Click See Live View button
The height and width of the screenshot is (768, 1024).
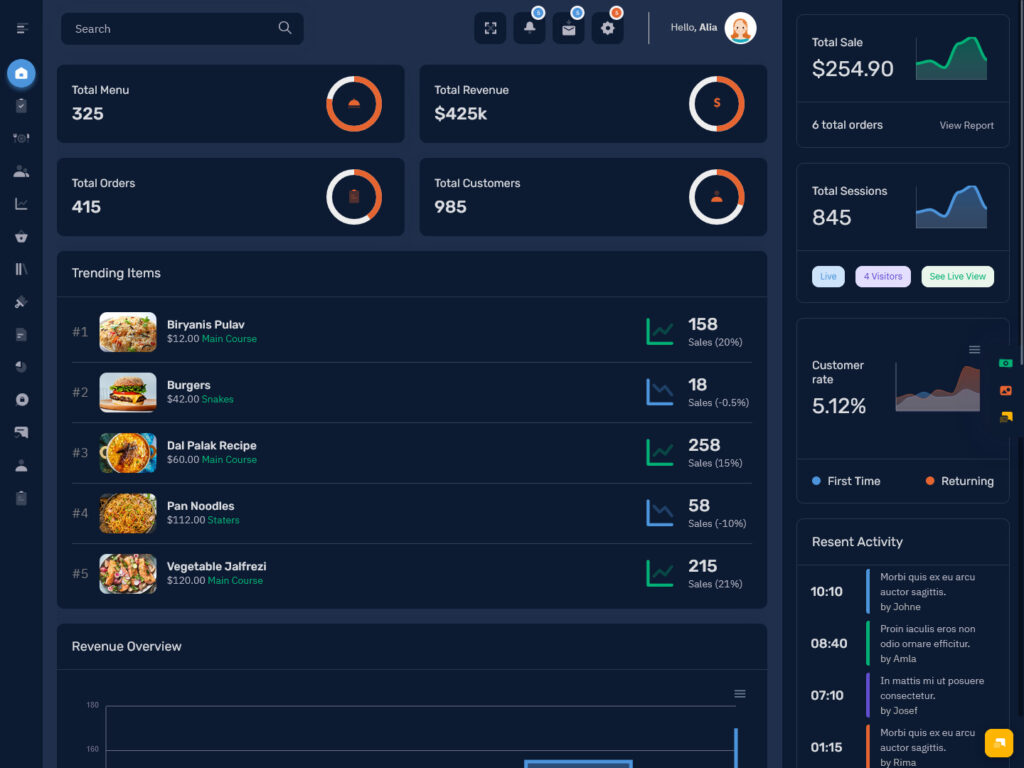tap(957, 276)
